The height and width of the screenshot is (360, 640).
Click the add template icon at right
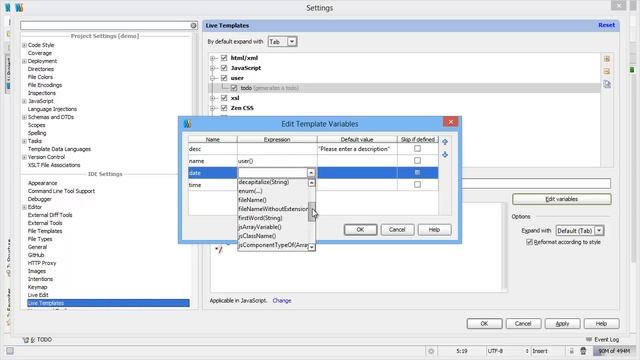pyautogui.click(x=607, y=59)
